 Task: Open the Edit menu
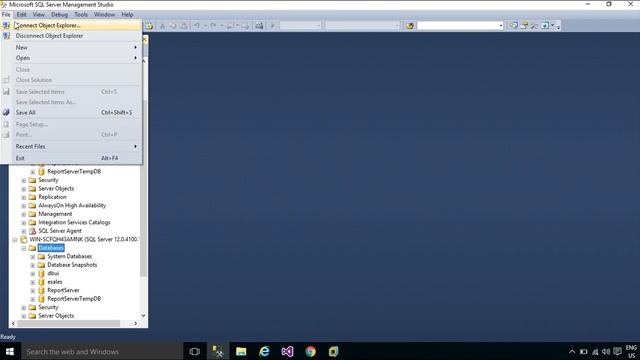click(21, 14)
